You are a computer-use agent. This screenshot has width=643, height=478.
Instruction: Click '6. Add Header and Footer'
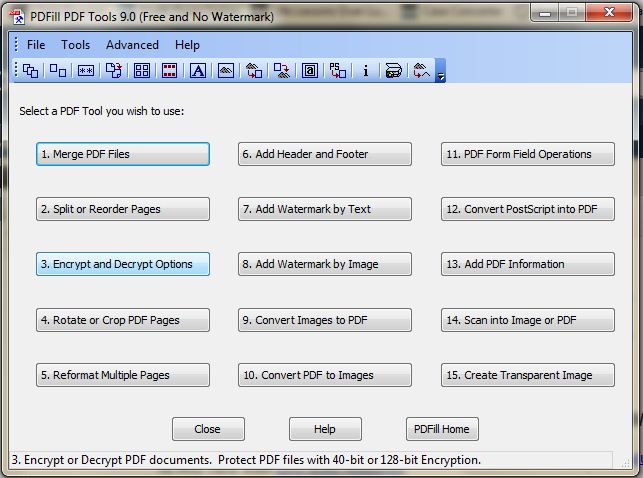point(325,154)
